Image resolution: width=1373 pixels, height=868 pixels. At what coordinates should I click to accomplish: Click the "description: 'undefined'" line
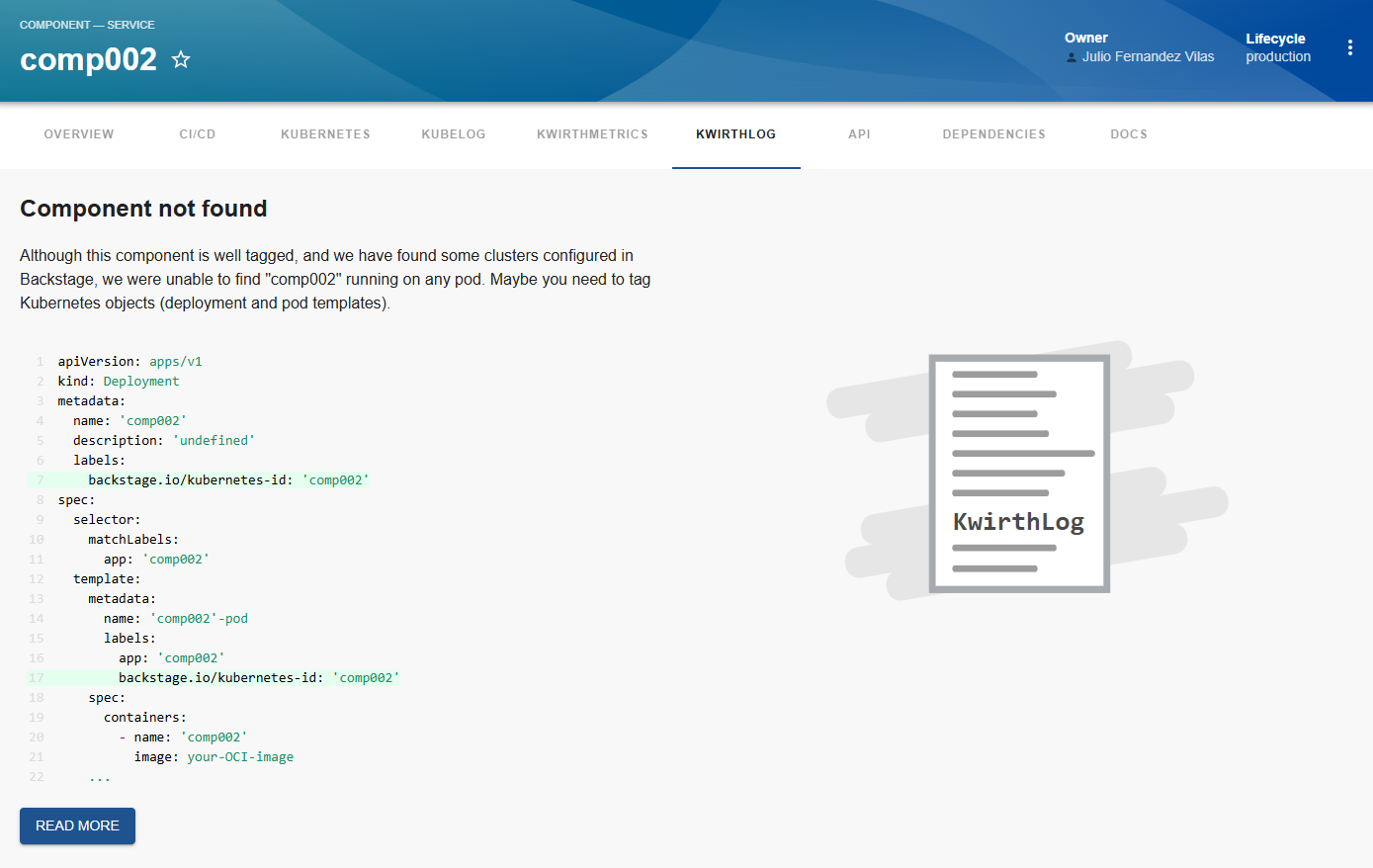pos(164,441)
